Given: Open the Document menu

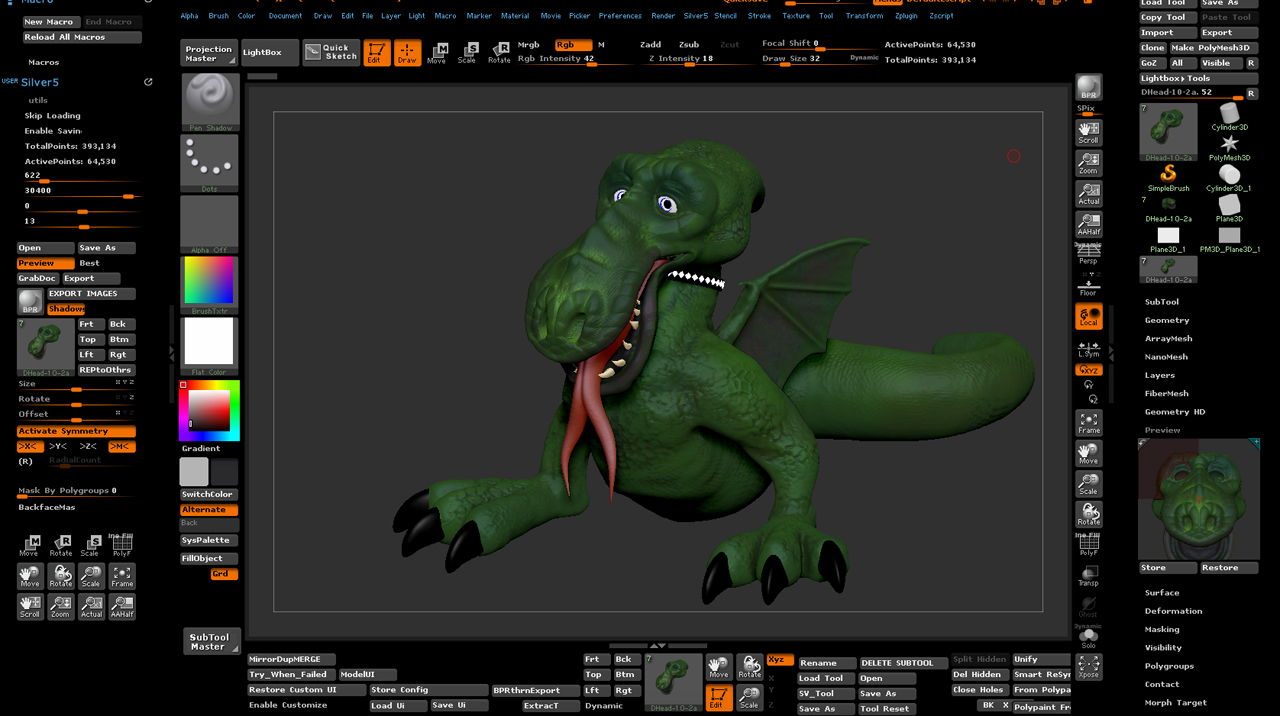Looking at the screenshot, I should (x=285, y=16).
